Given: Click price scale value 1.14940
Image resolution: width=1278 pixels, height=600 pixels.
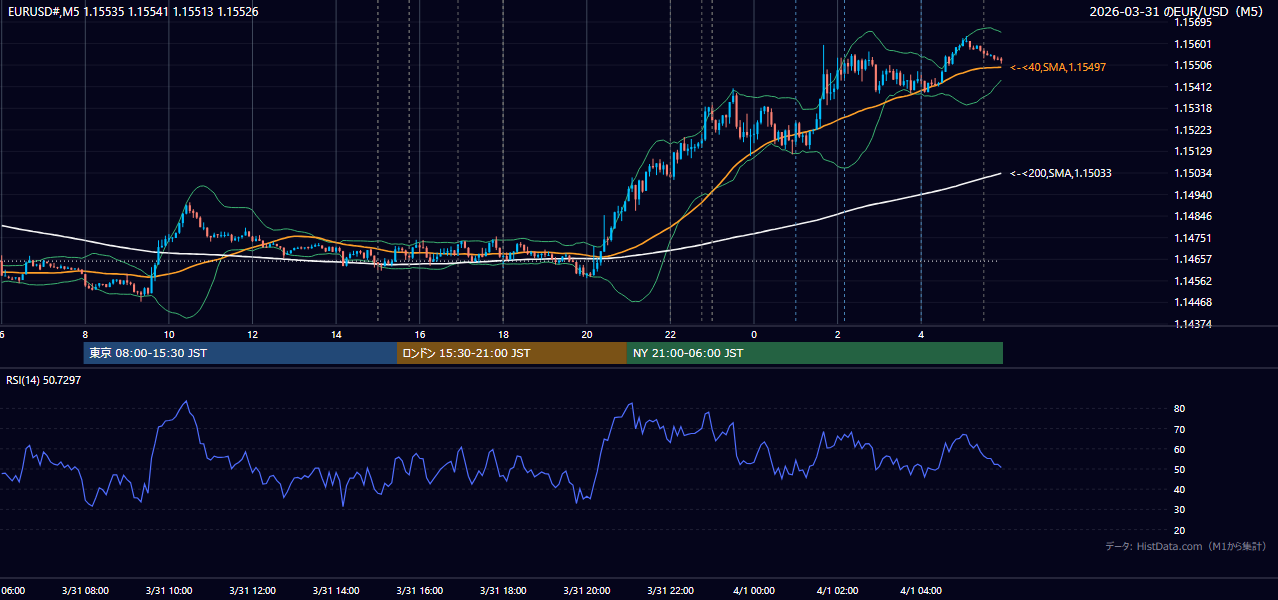Looking at the screenshot, I should click(x=1192, y=195).
